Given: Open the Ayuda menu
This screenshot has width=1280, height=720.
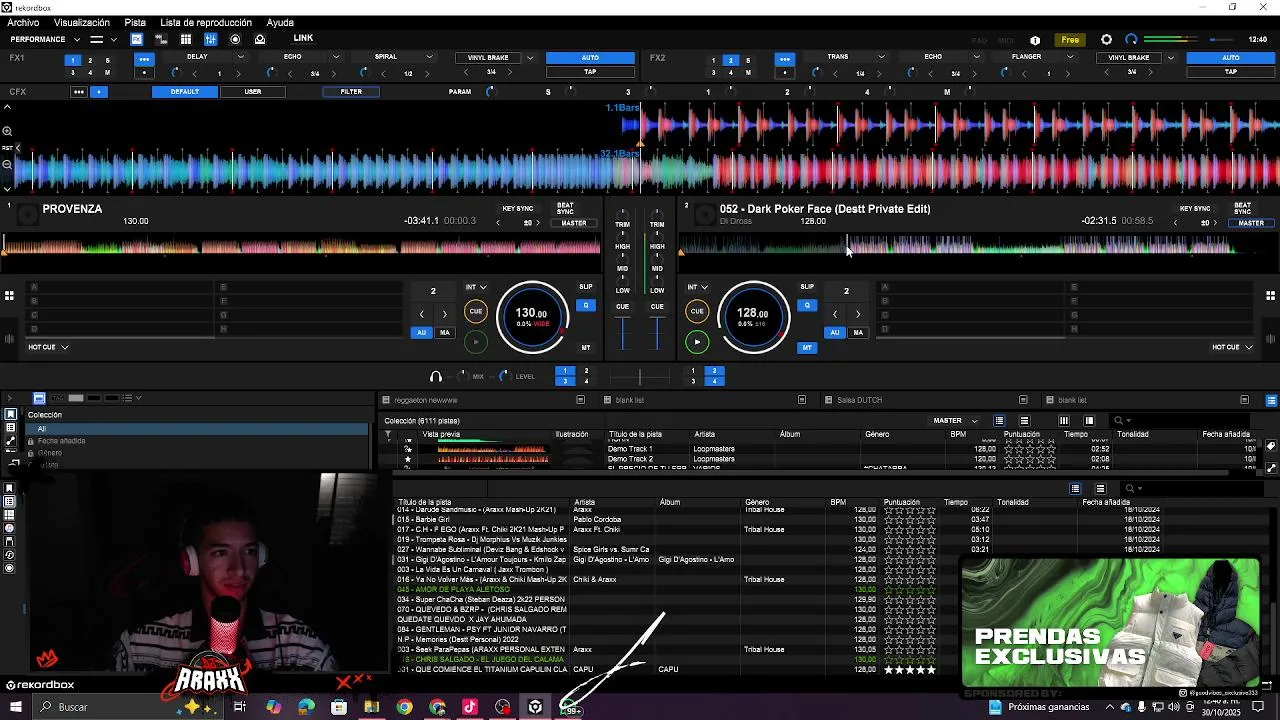Looking at the screenshot, I should tap(280, 22).
